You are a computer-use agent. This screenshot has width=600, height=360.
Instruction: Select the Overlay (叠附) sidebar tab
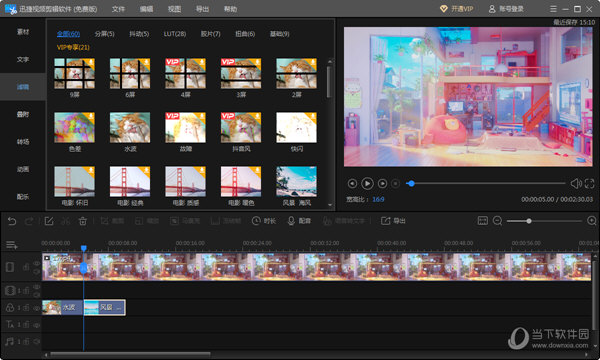(x=23, y=114)
